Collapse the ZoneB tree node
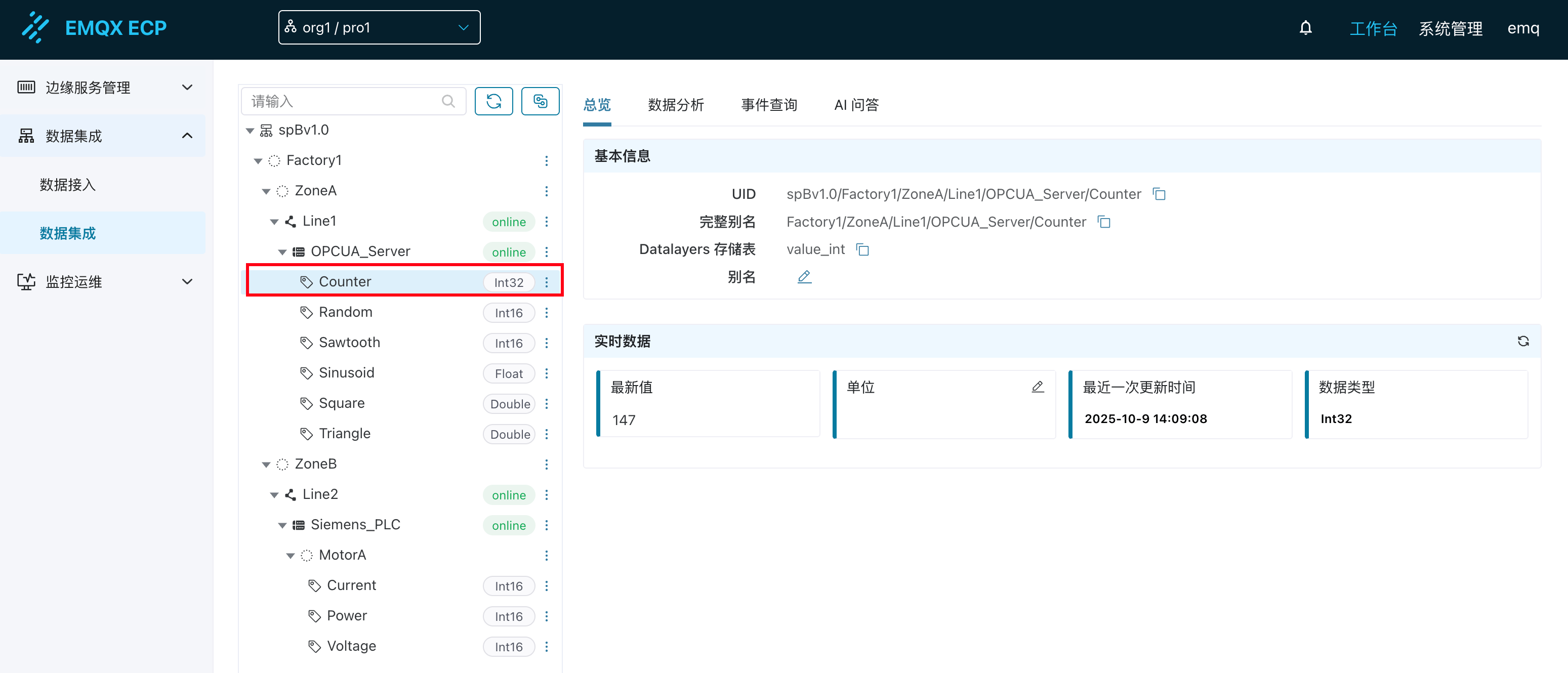1568x673 pixels. click(x=266, y=465)
